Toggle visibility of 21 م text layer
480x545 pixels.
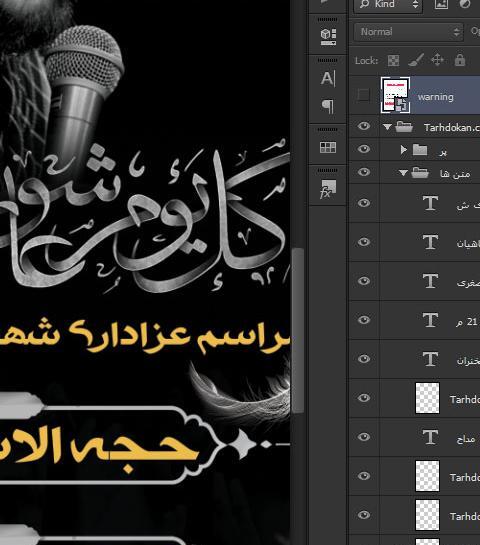point(364,319)
